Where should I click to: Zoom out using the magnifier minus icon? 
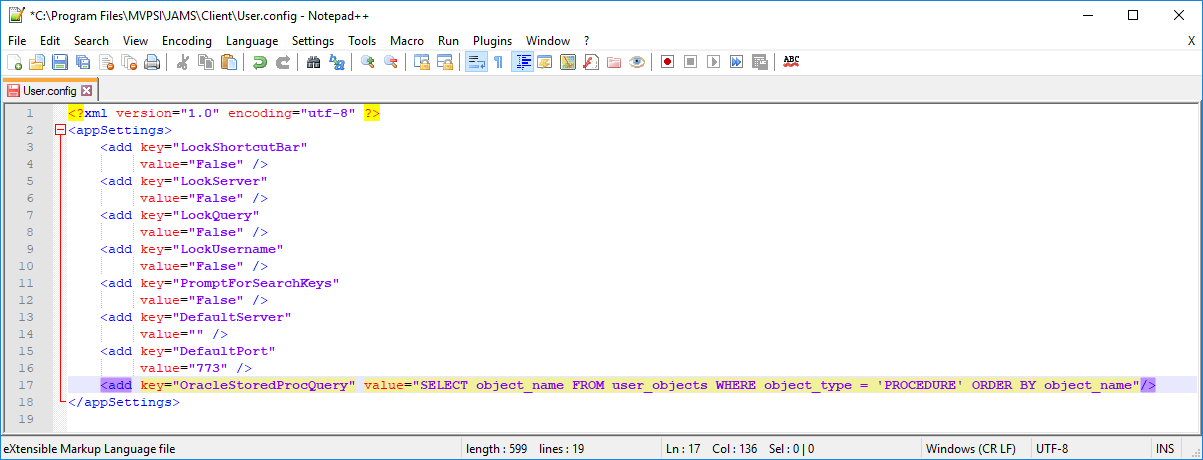[391, 62]
